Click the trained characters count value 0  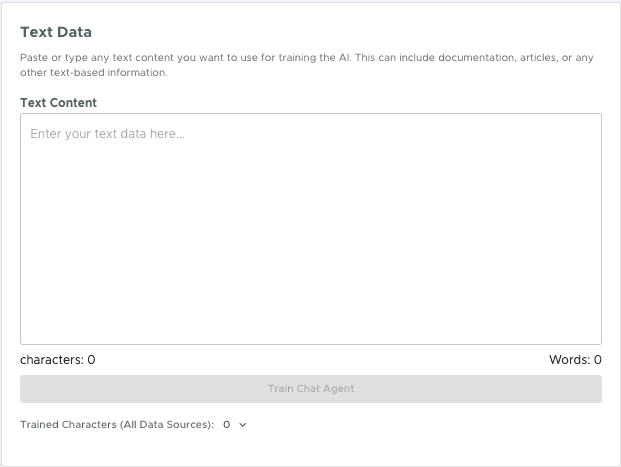227,425
